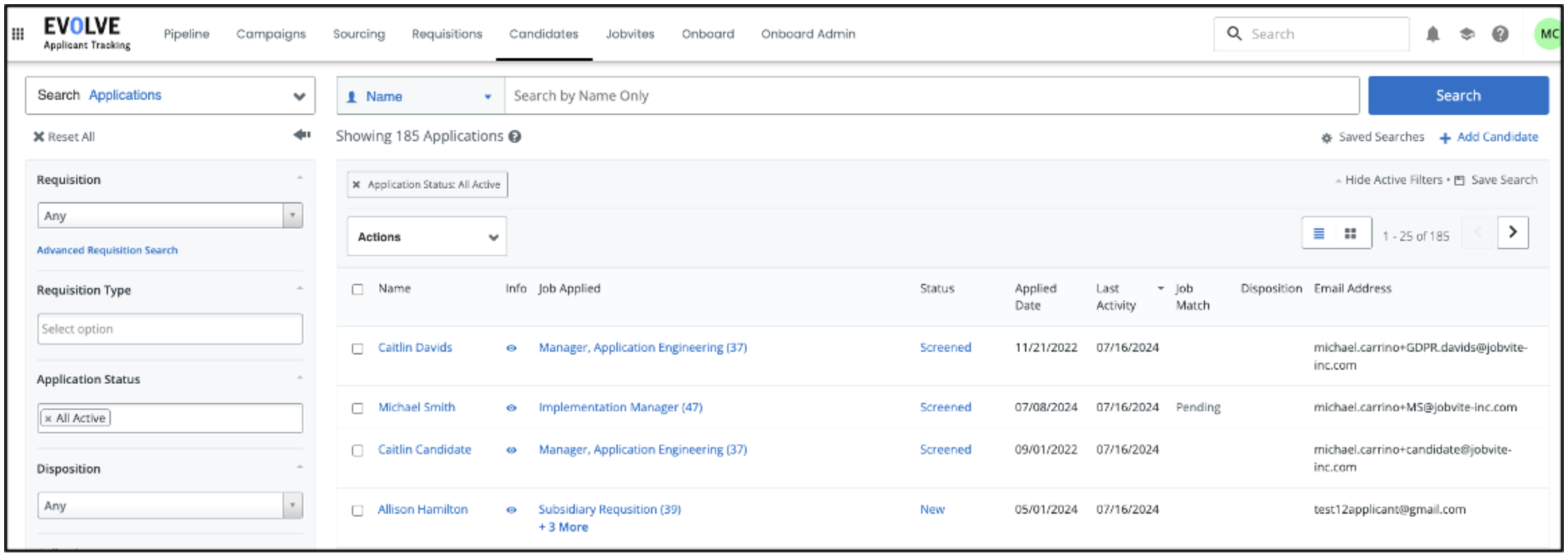Open the Name search type dropdown
Viewport: 1568px width, 558px height.
421,96
